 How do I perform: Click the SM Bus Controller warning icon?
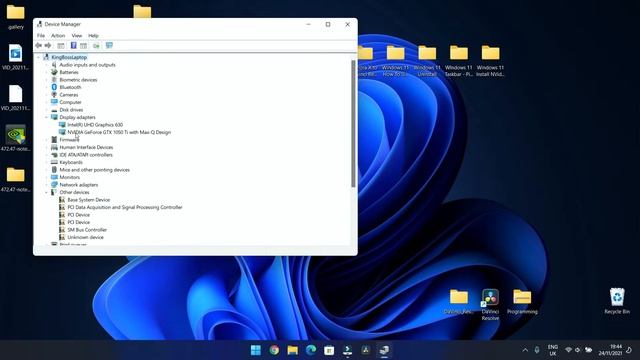(x=62, y=230)
